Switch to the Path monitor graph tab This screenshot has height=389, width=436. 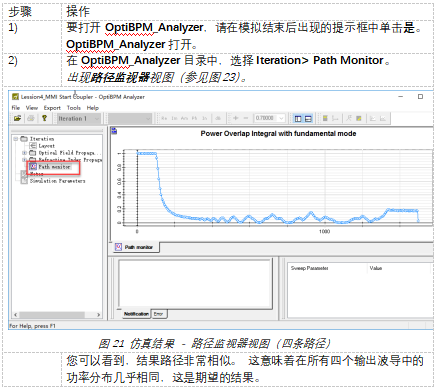(136, 247)
